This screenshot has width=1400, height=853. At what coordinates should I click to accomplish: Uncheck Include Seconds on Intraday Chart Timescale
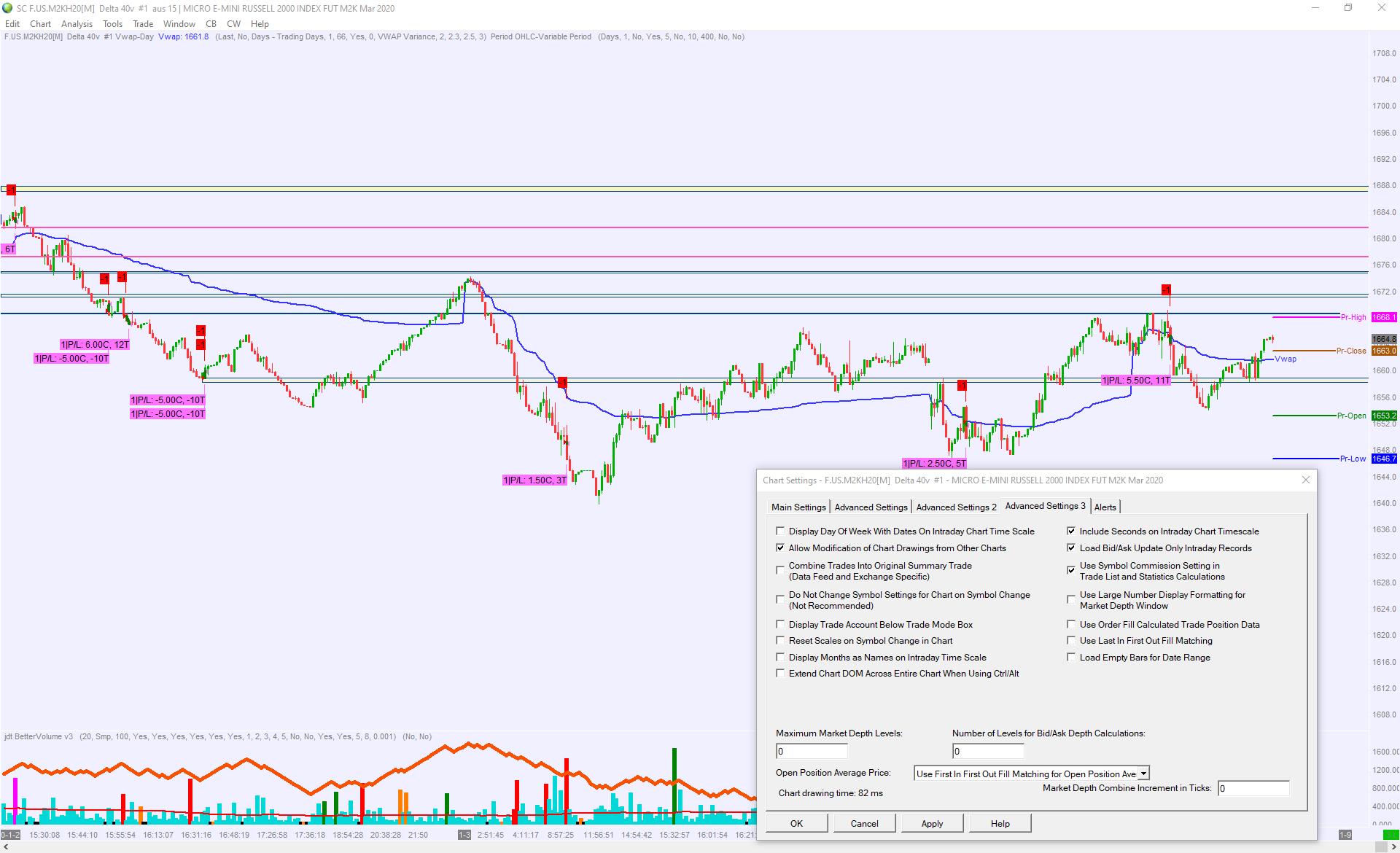pyautogui.click(x=1071, y=531)
